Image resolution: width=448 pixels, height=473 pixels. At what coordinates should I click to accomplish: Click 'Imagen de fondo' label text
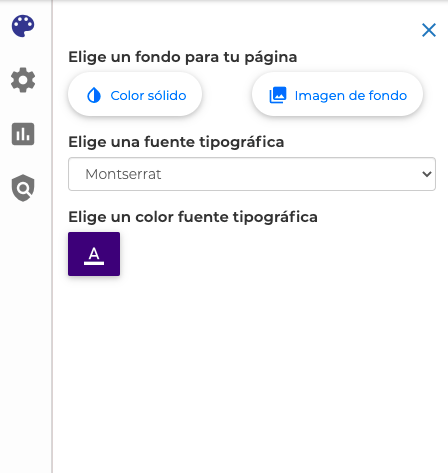click(351, 96)
